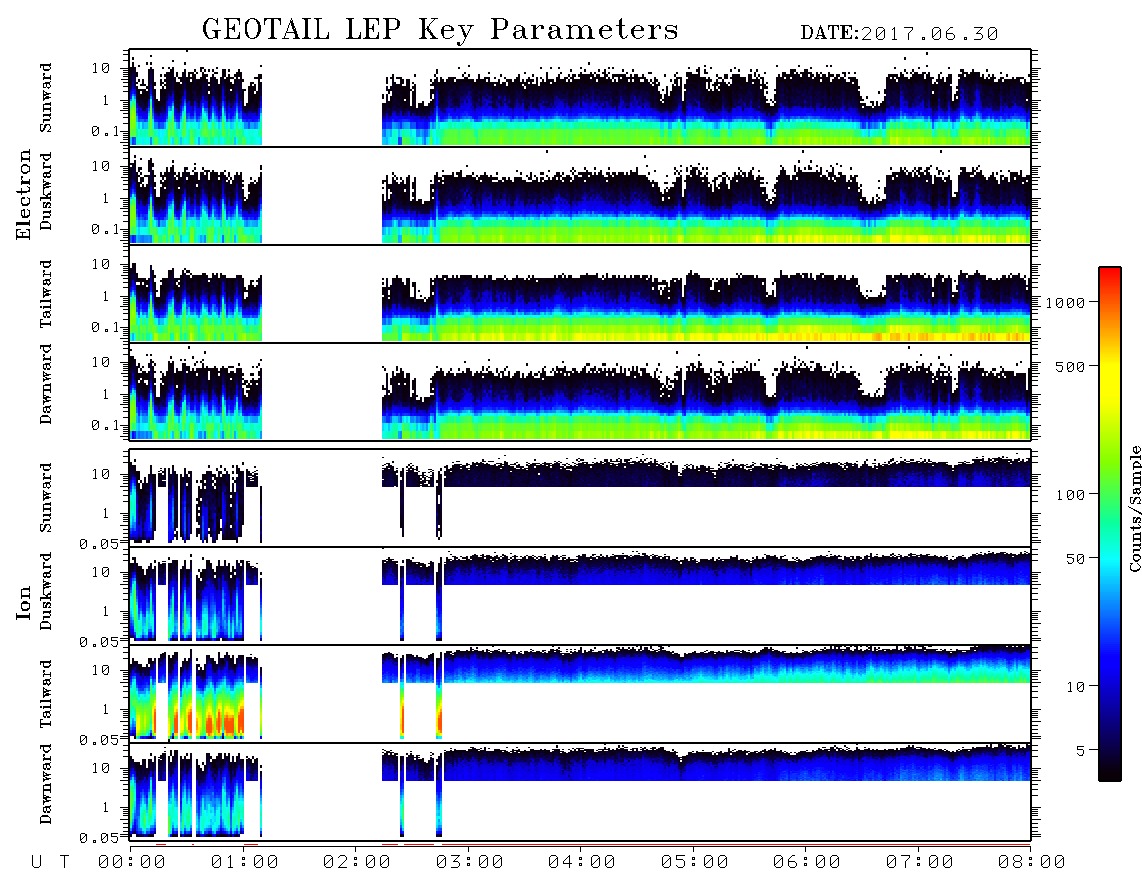Click inside the Ion Dawnward spectrogram panel
The width and height of the screenshot is (1142, 880).
click(x=580, y=792)
